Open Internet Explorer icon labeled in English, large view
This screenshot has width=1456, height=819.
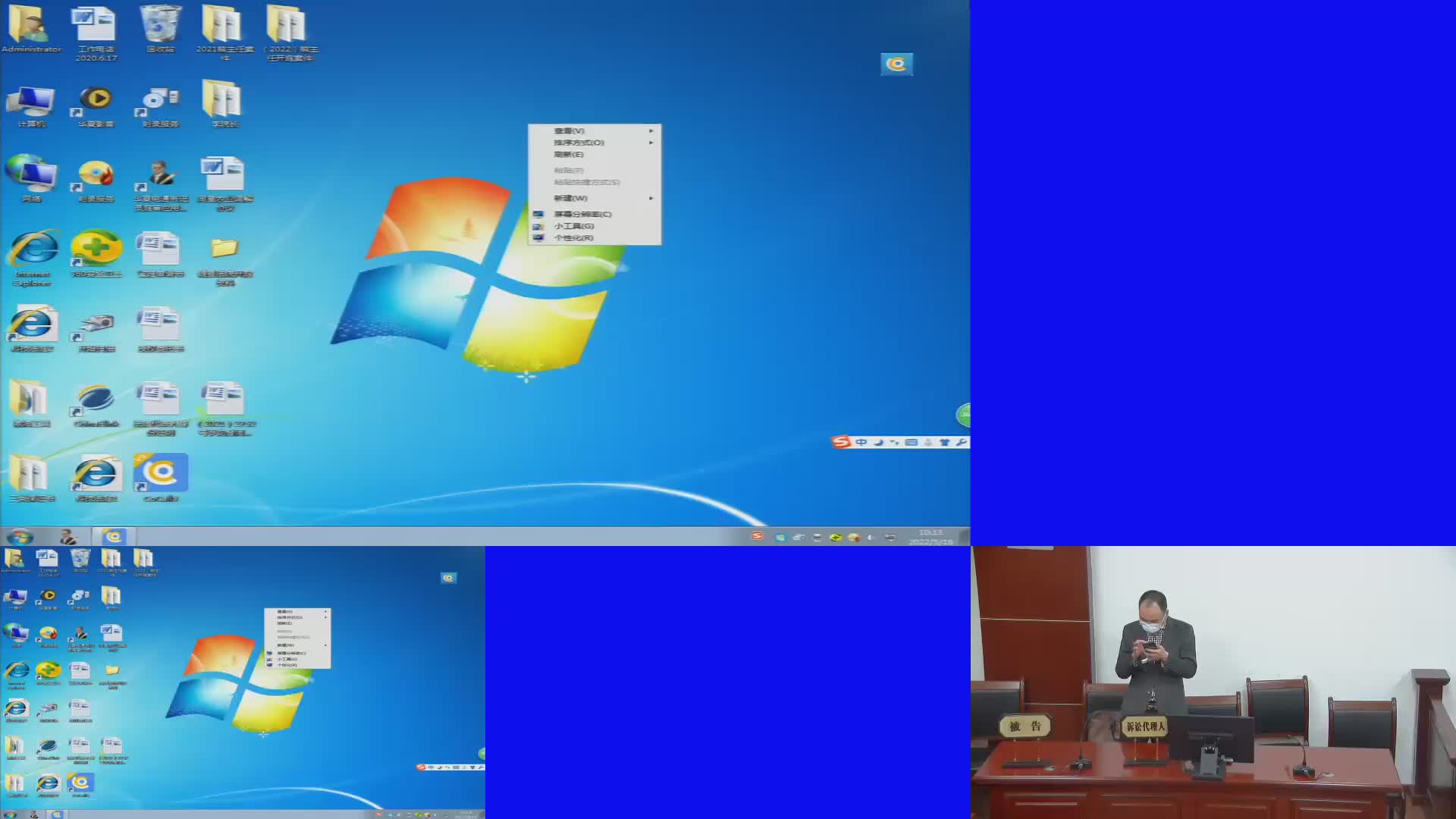click(32, 258)
